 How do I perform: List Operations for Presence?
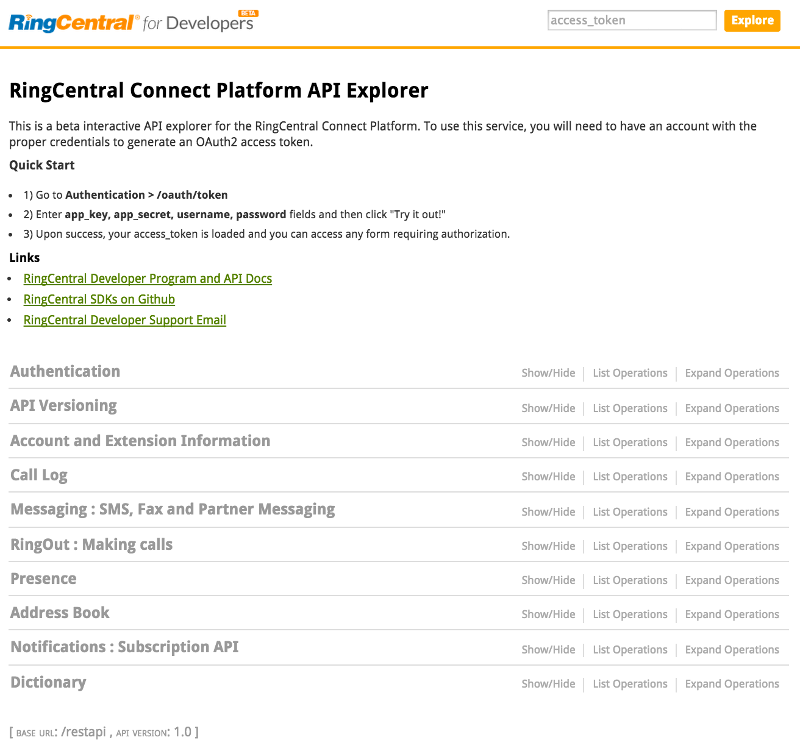(630, 580)
